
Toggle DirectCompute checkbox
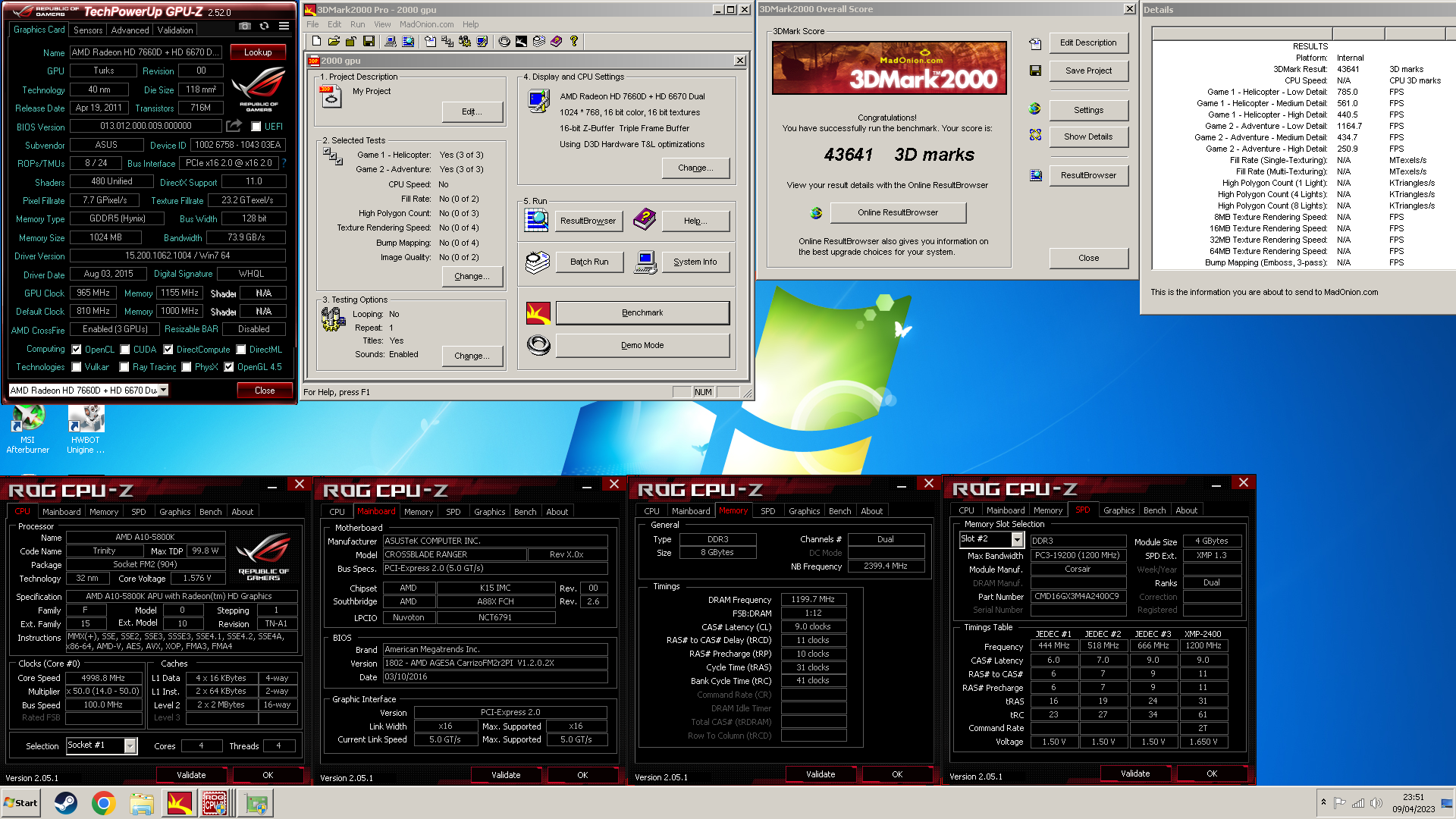point(168,350)
